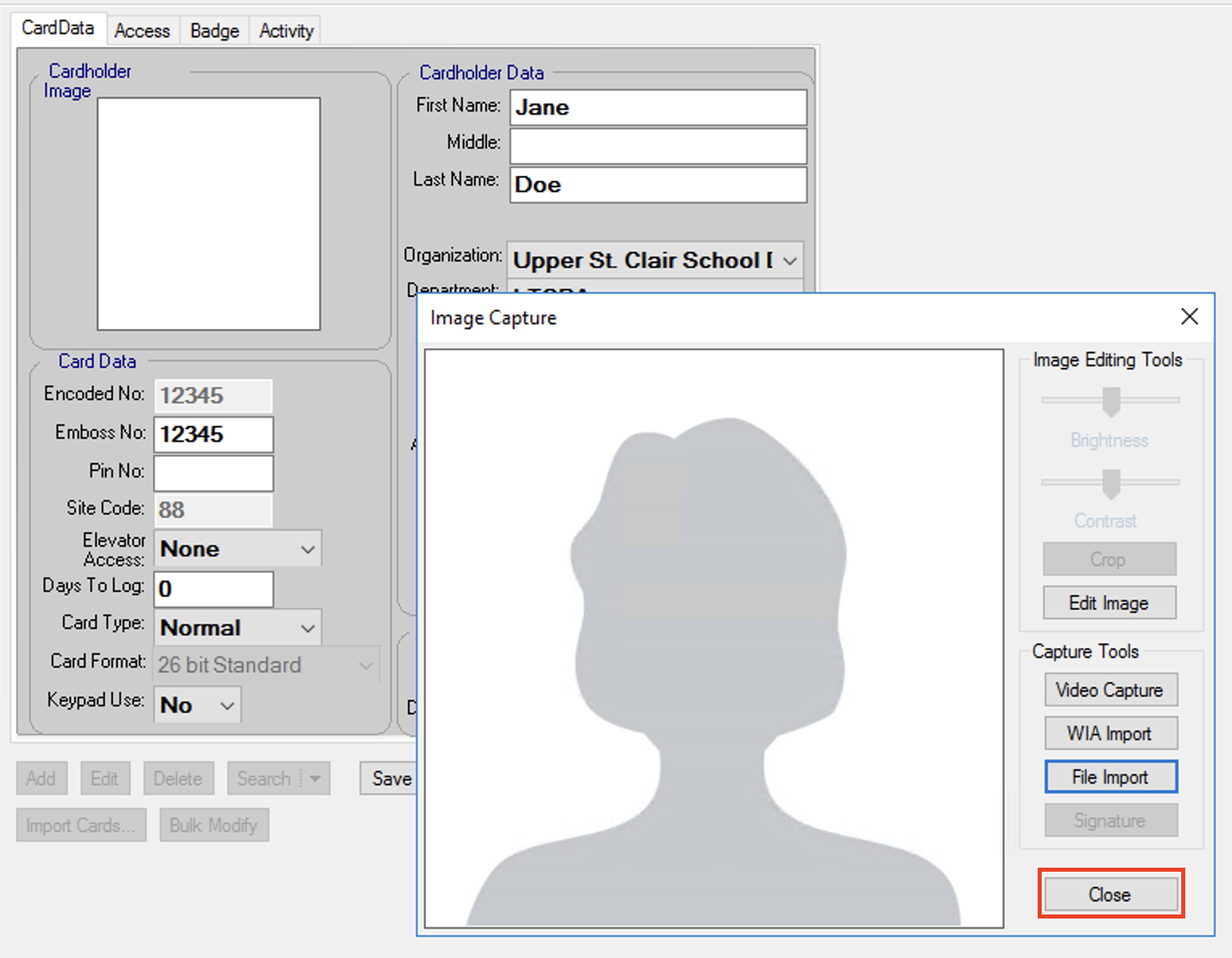Image resolution: width=1232 pixels, height=958 pixels.
Task: Open Video Capture tool
Action: pyautogui.click(x=1110, y=690)
